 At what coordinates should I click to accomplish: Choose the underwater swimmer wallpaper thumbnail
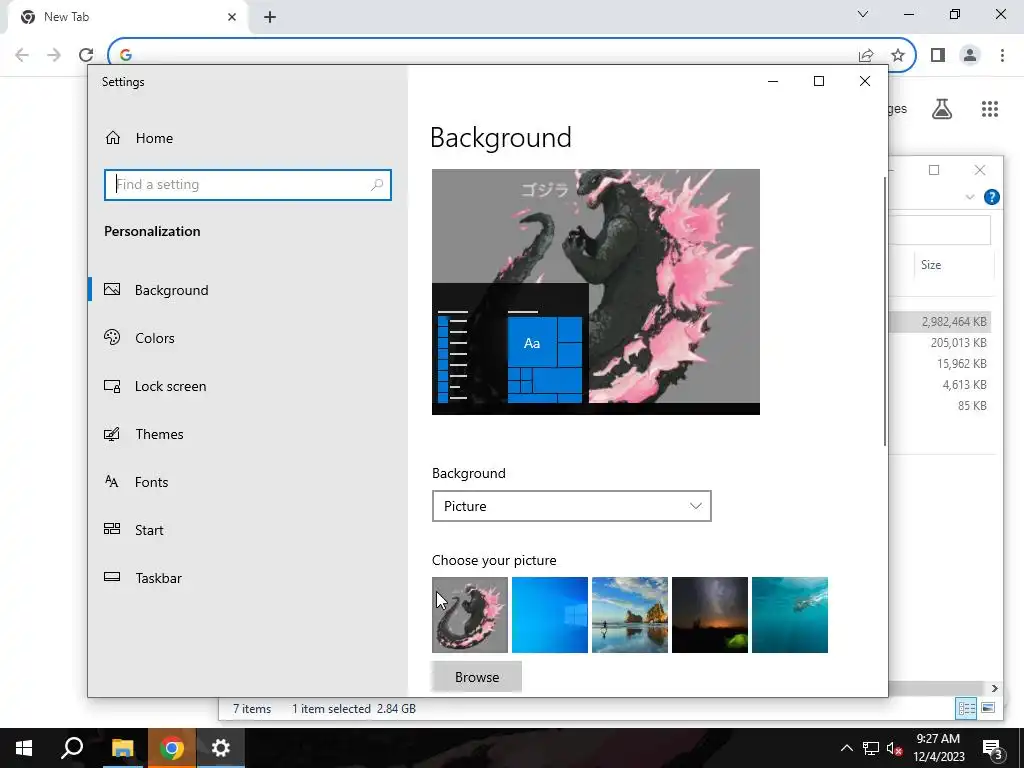click(790, 615)
